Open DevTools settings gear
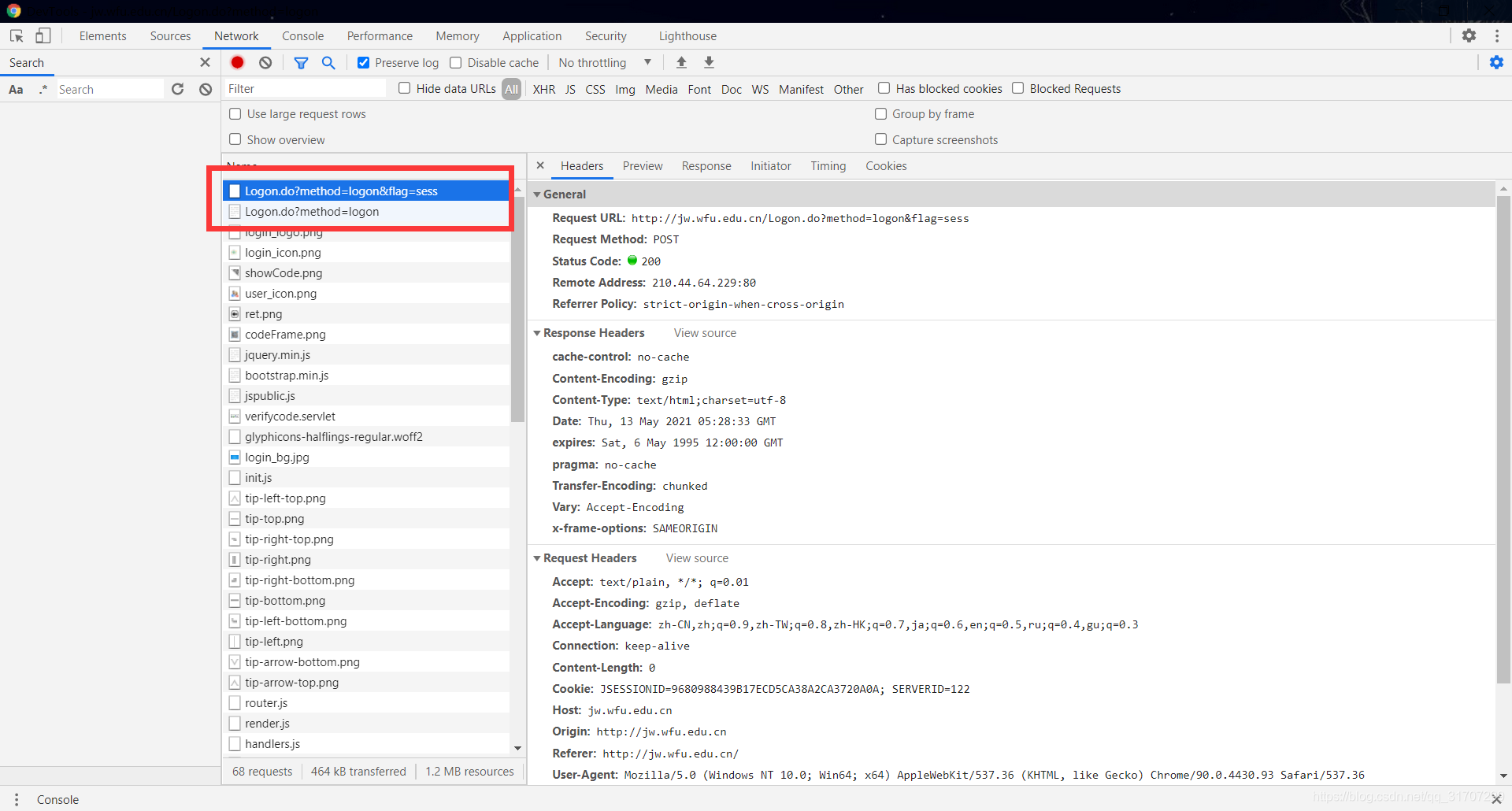The width and height of the screenshot is (1512, 811). pos(1469,35)
